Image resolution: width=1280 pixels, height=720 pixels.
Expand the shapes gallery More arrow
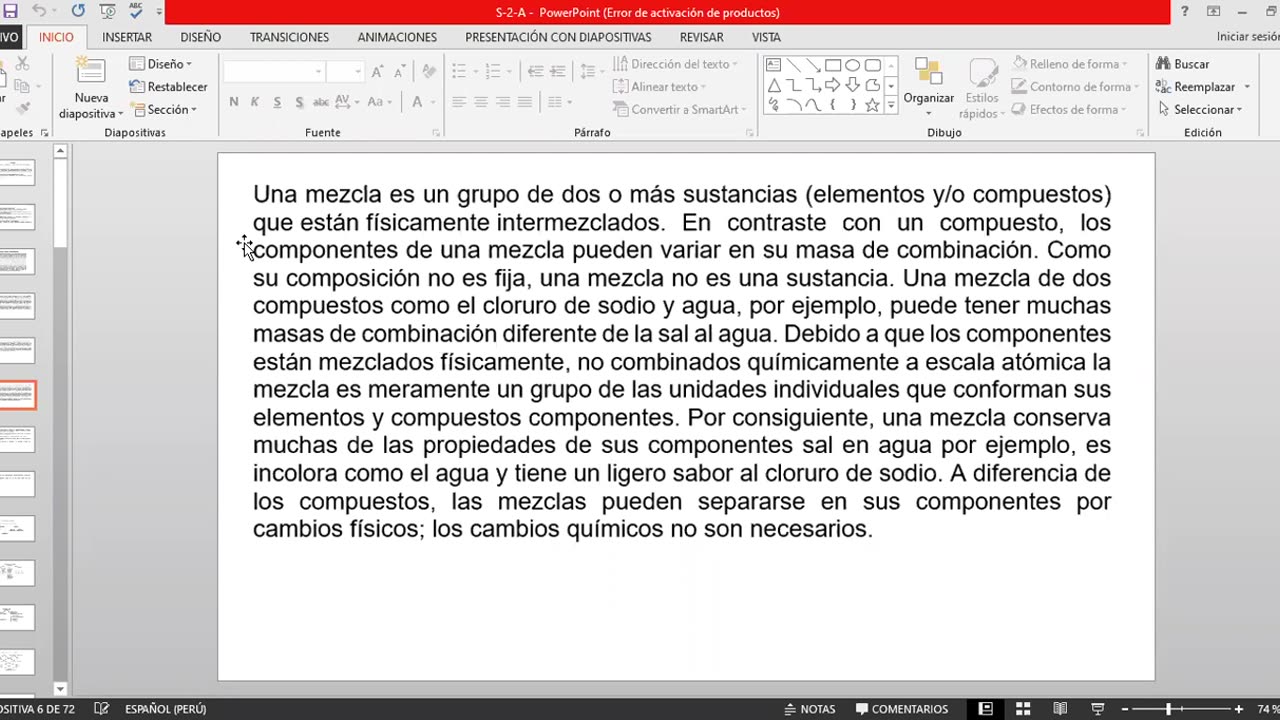tap(890, 106)
